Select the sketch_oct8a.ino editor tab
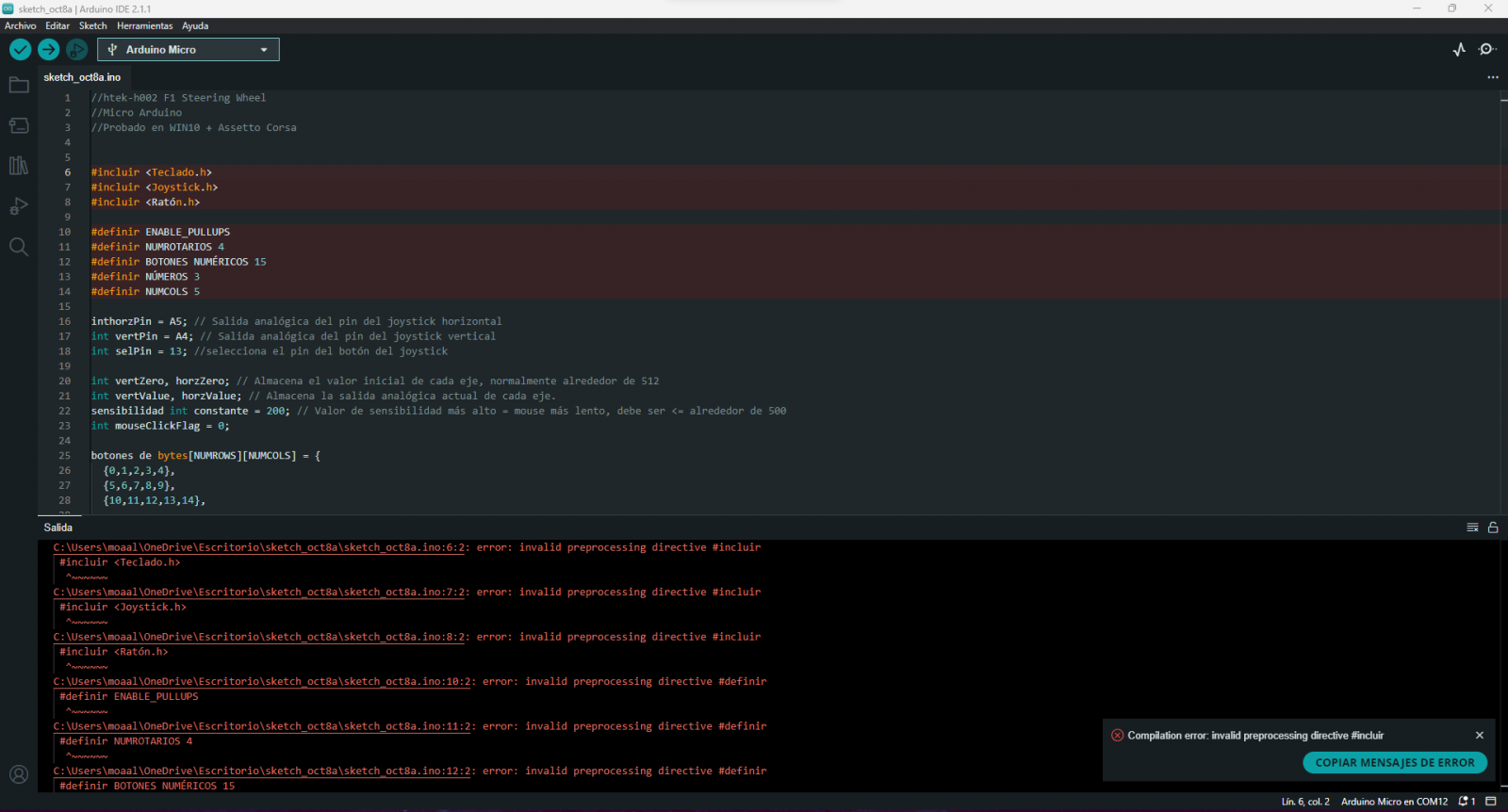 (82, 77)
